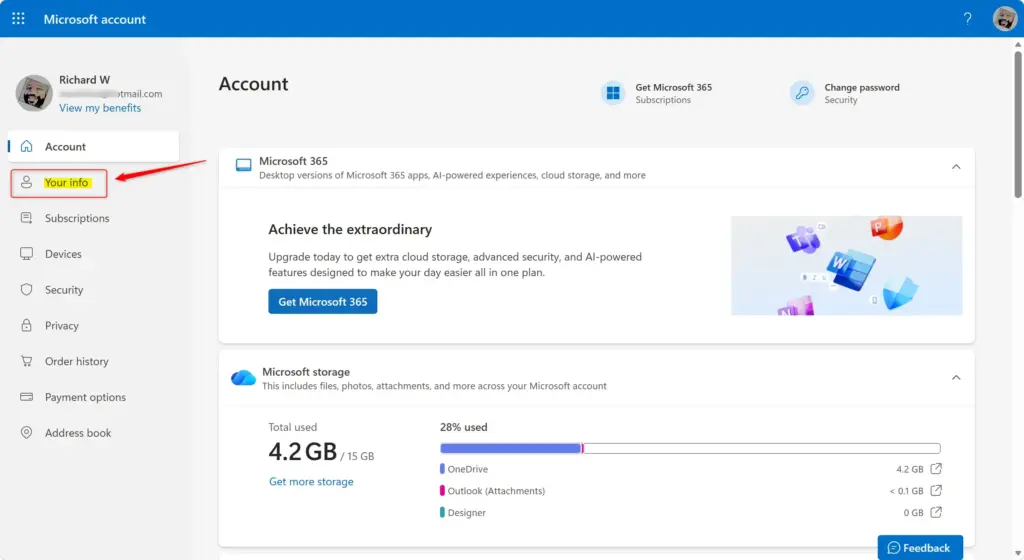Click the OneDrive color legend swatch

point(442,469)
